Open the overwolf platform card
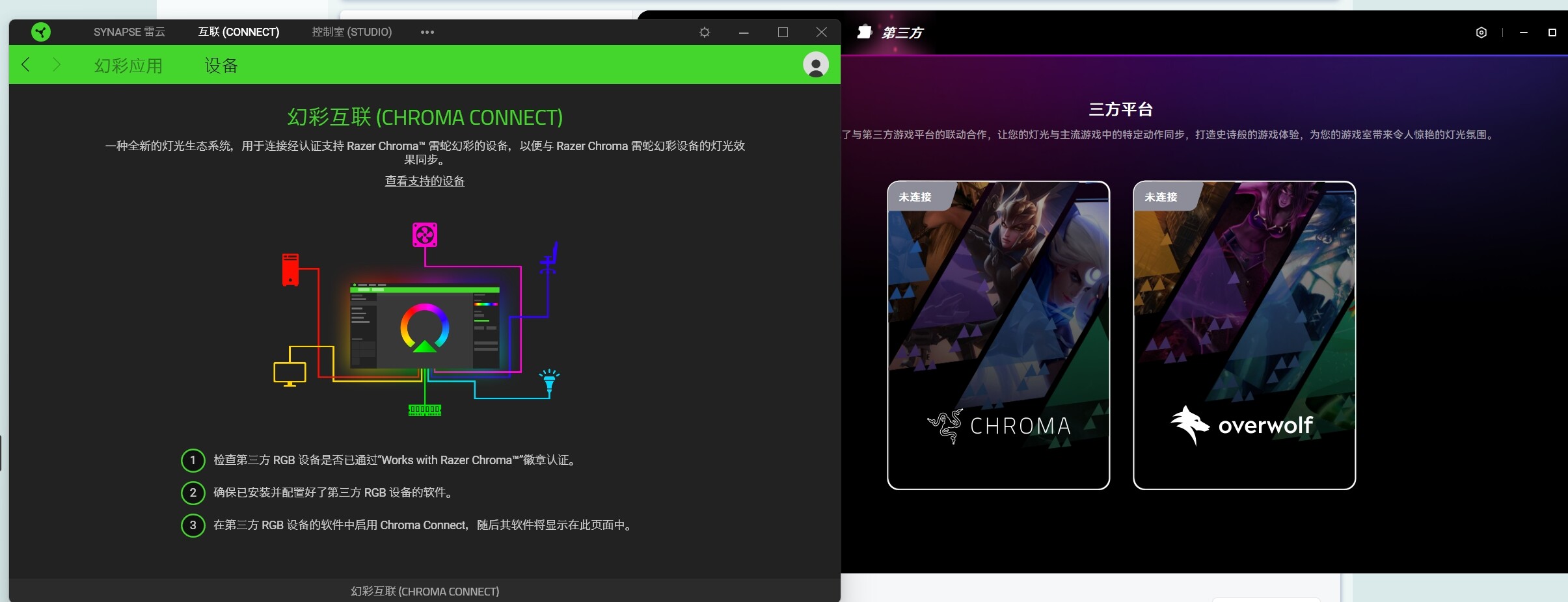Viewport: 1568px width, 602px height. [1244, 335]
